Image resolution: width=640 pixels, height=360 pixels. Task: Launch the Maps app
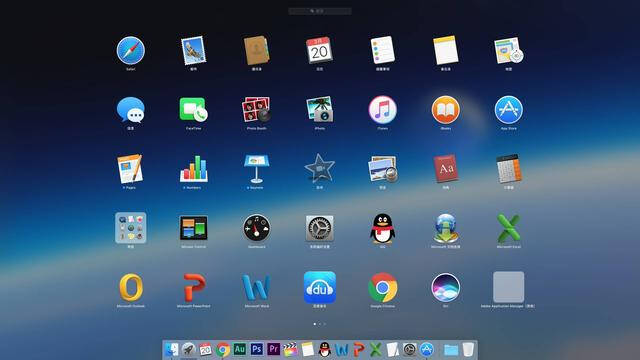click(509, 51)
